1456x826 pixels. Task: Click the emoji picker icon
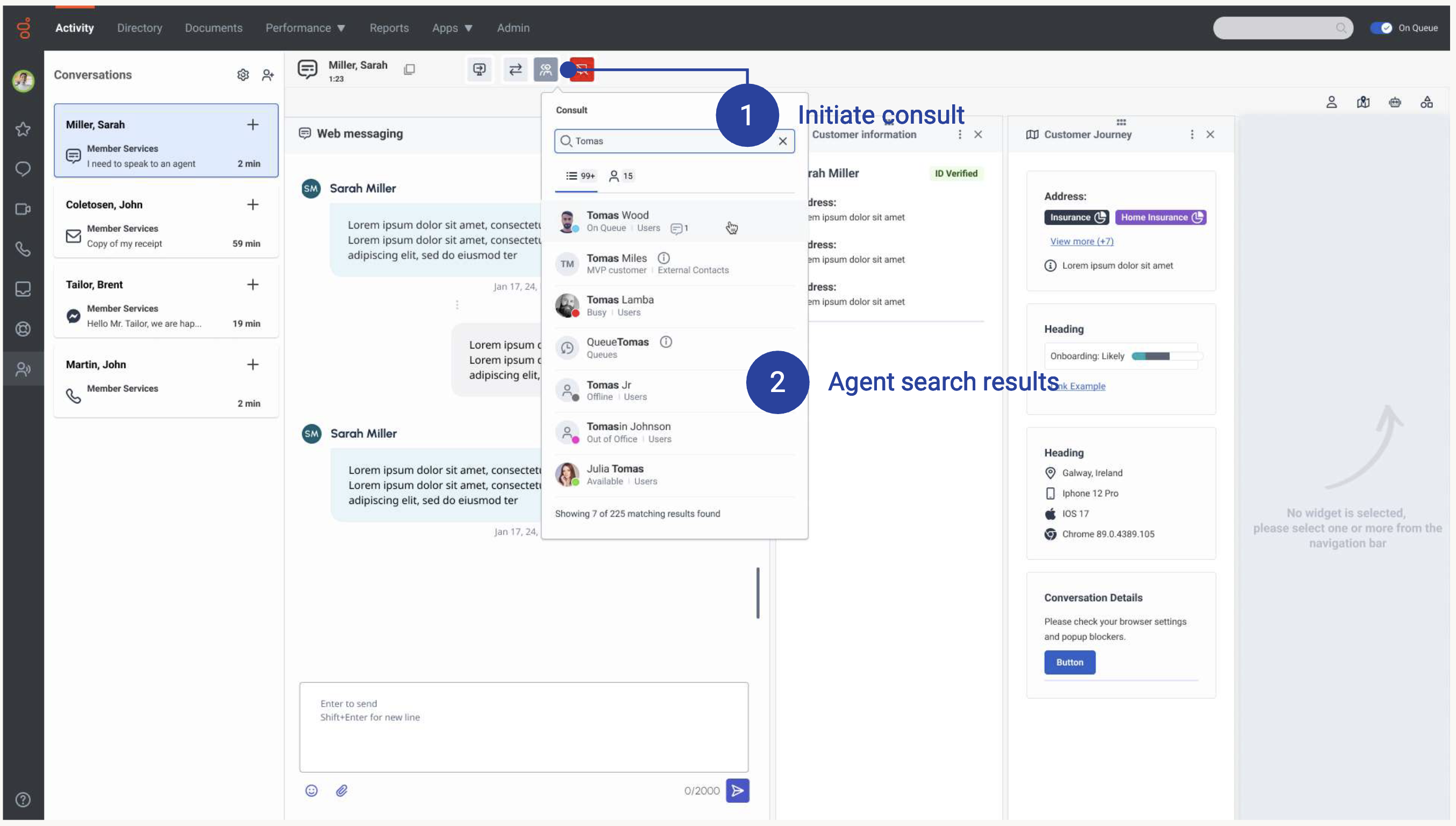click(x=311, y=791)
